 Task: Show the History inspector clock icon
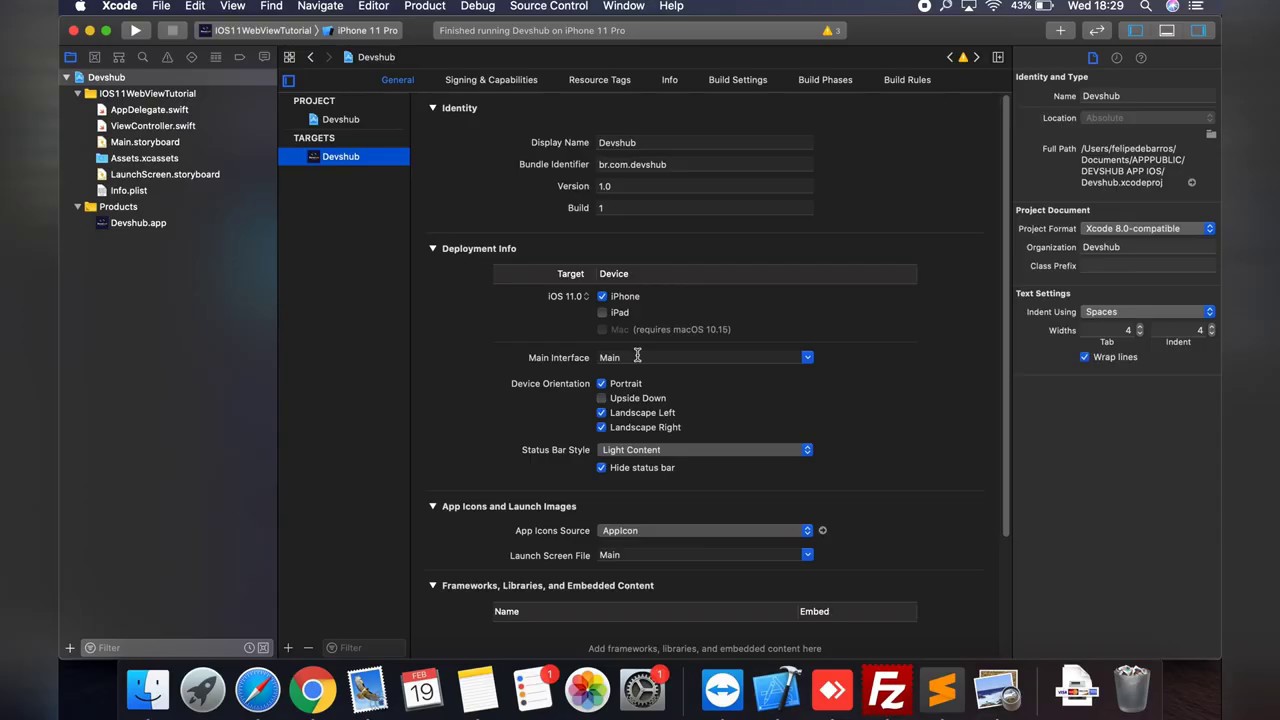pos(1117,58)
